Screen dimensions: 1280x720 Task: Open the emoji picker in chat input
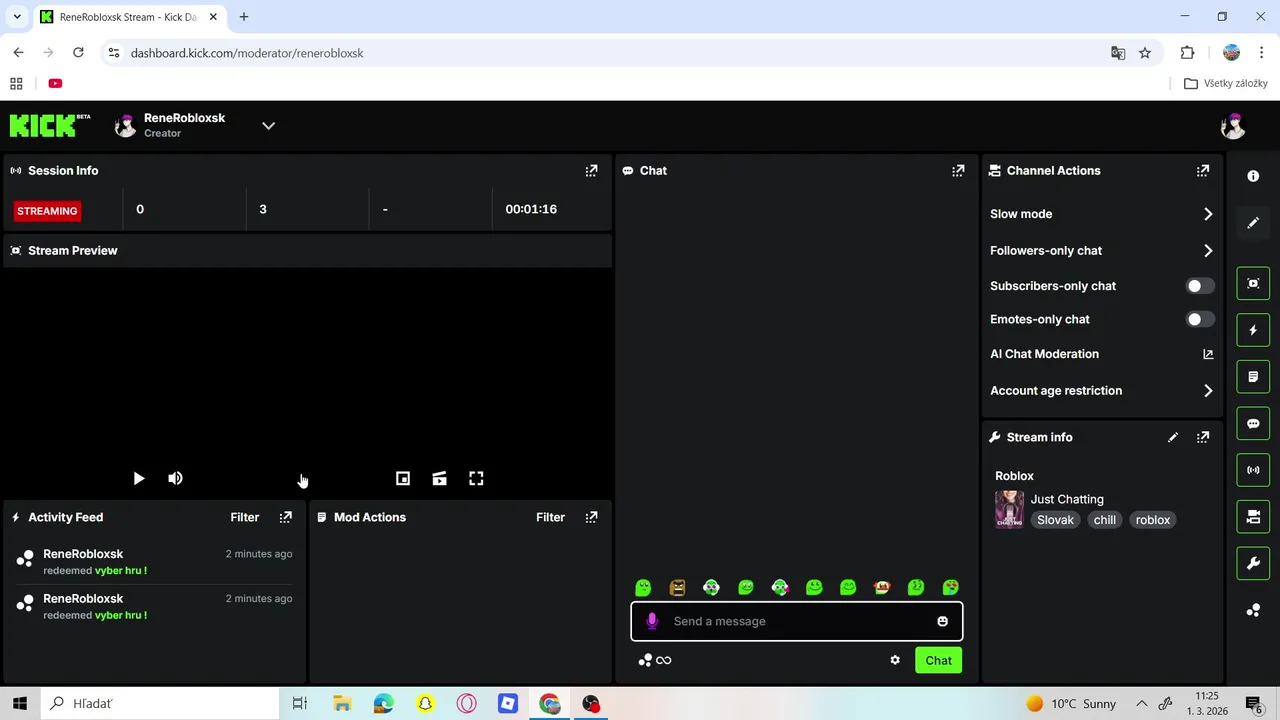942,621
